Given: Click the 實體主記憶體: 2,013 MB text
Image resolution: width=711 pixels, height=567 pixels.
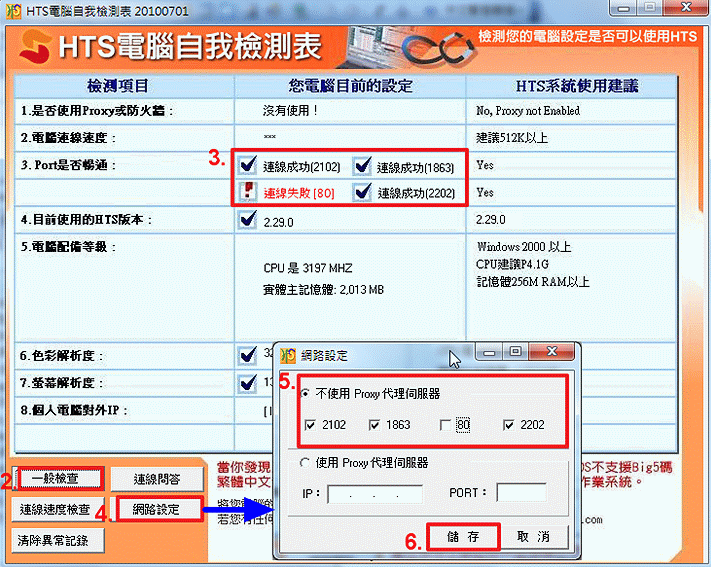Looking at the screenshot, I should click(x=323, y=290).
